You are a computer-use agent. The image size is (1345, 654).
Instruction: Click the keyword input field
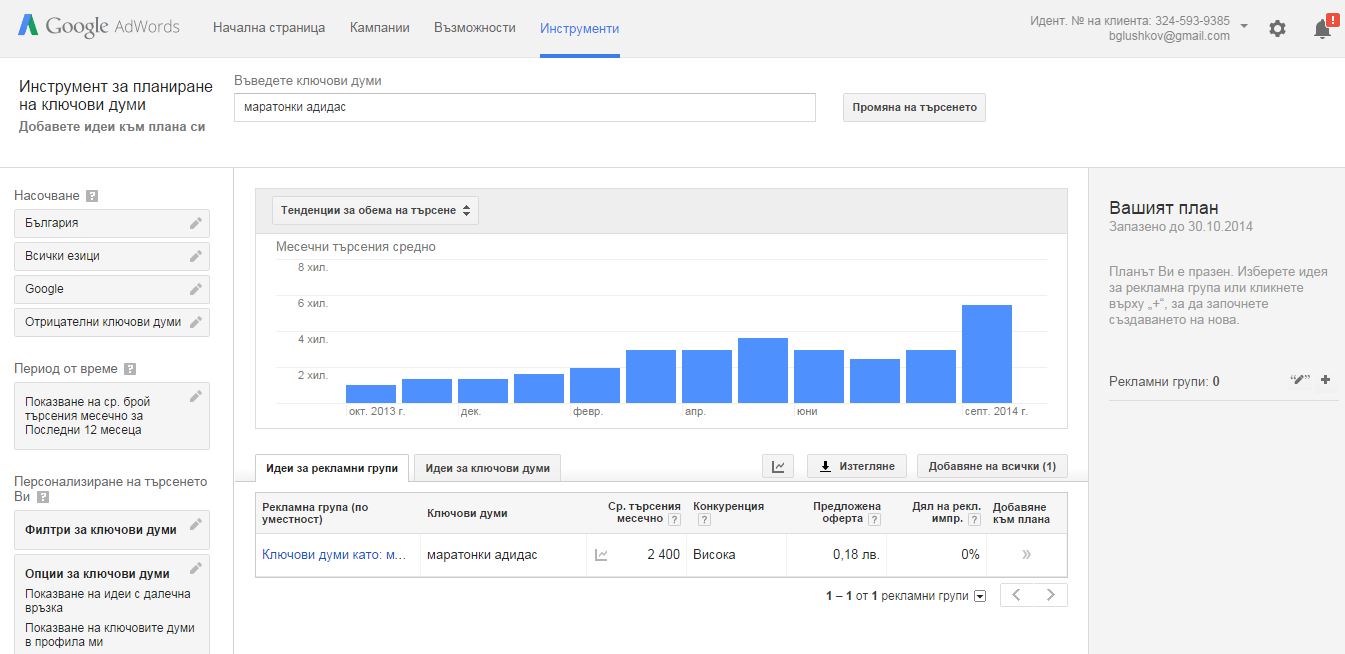point(525,107)
